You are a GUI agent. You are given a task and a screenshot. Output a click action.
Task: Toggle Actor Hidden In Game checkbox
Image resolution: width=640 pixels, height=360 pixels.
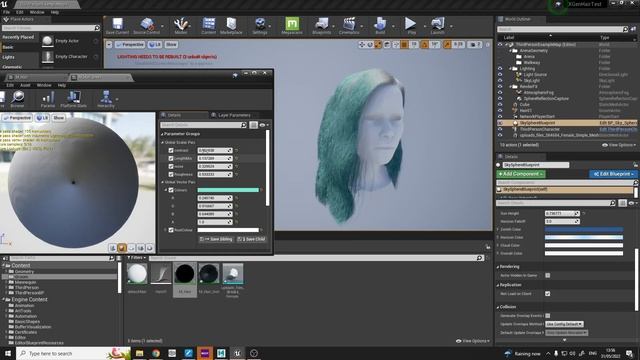[548, 276]
